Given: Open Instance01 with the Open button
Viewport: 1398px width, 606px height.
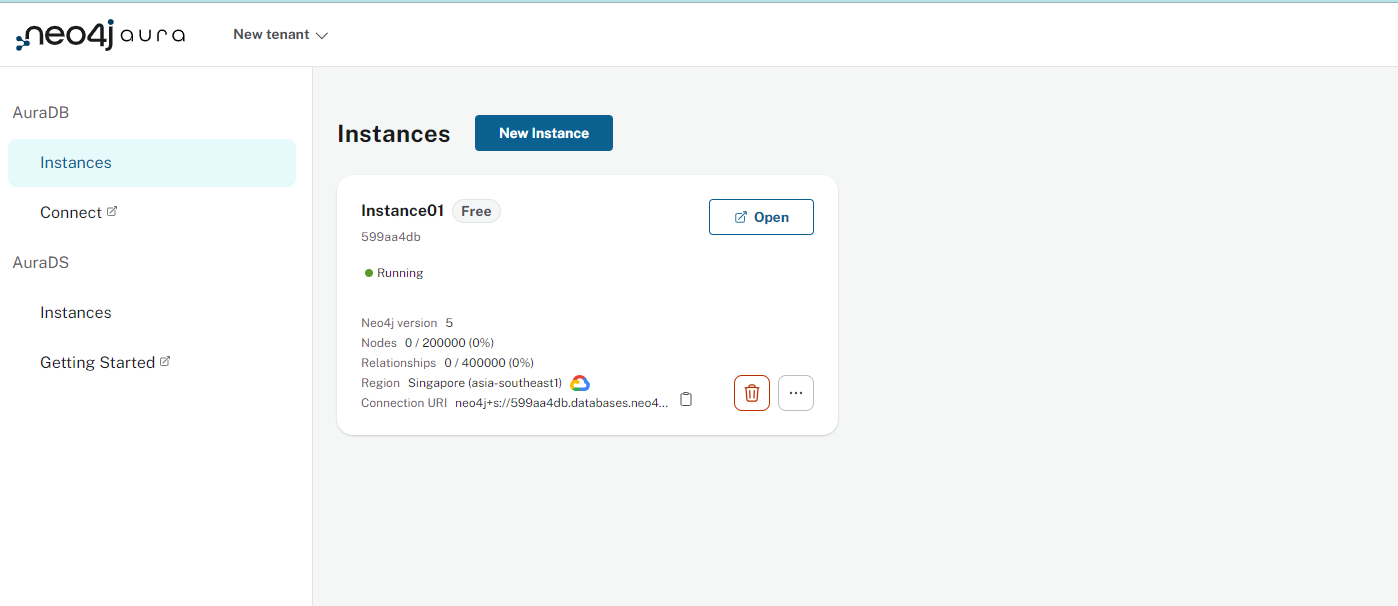Looking at the screenshot, I should pos(761,216).
